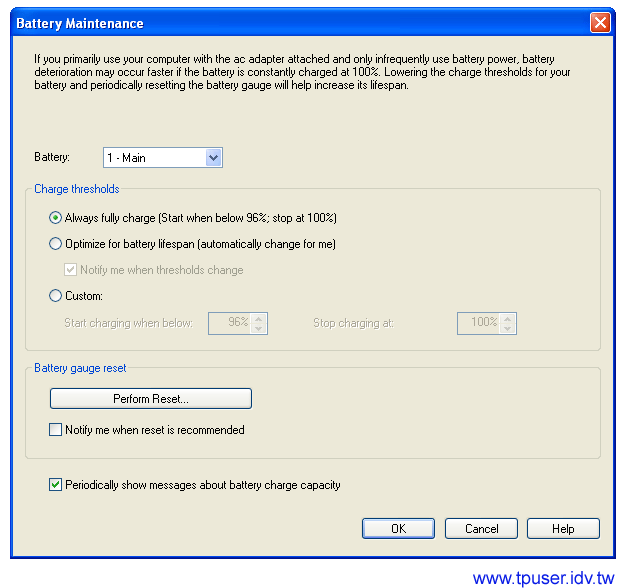Click the Stop charging at percentage field

(478, 322)
